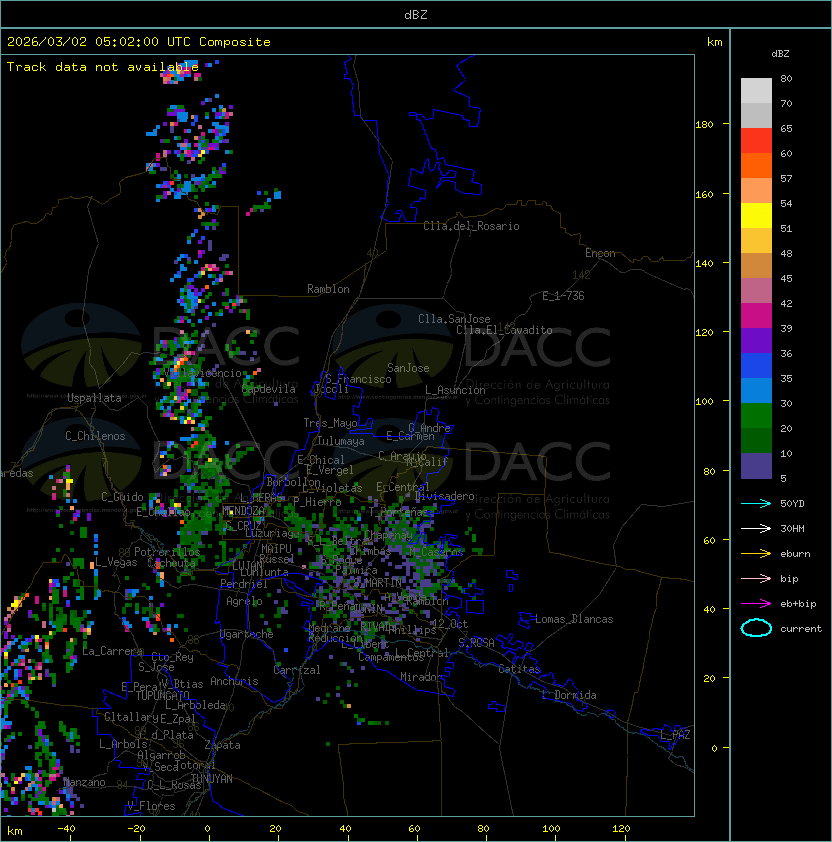Click the 'Catitas' place label
The image size is (832, 842).
pos(519,669)
